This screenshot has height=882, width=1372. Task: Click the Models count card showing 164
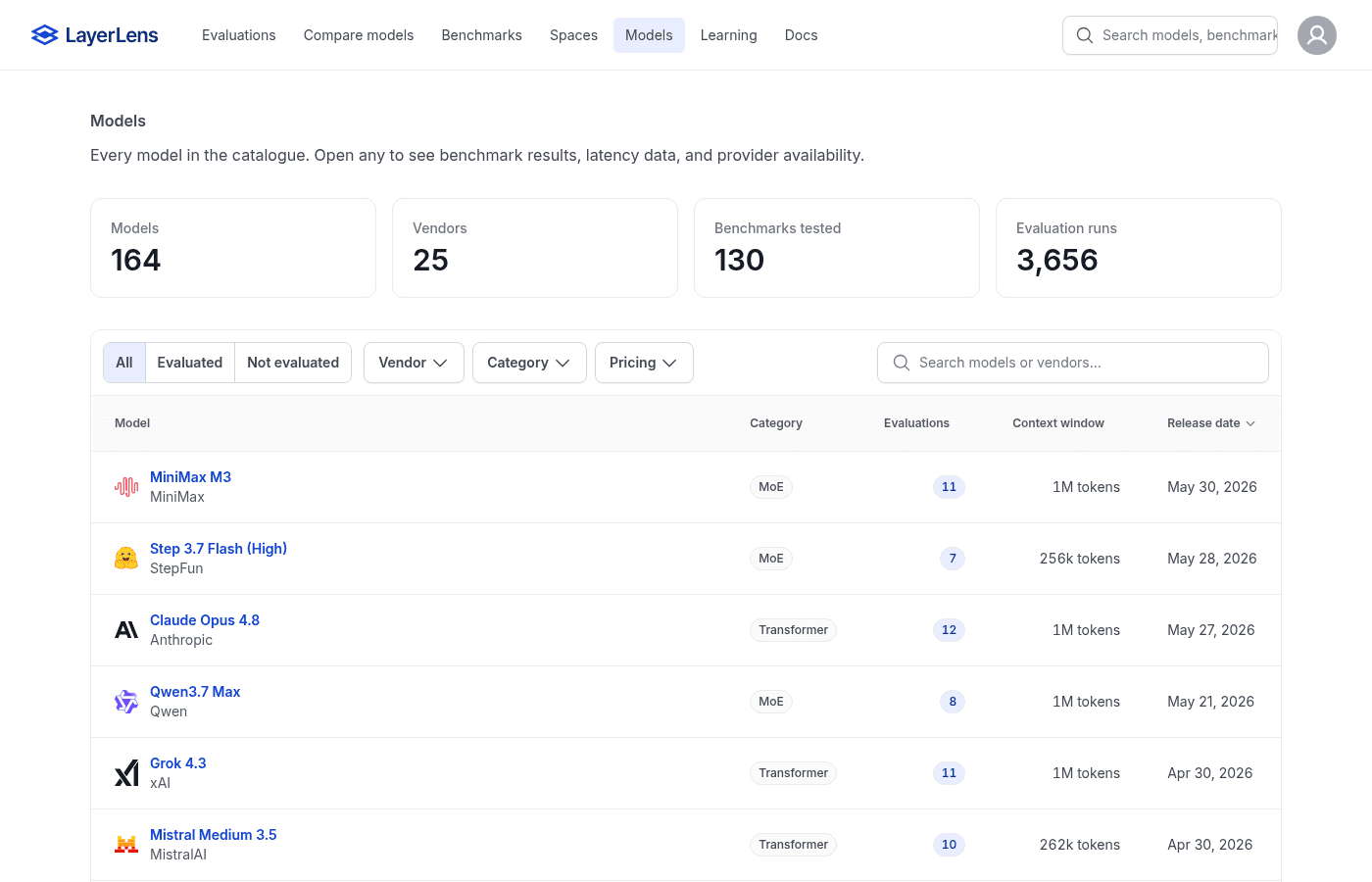coord(233,248)
